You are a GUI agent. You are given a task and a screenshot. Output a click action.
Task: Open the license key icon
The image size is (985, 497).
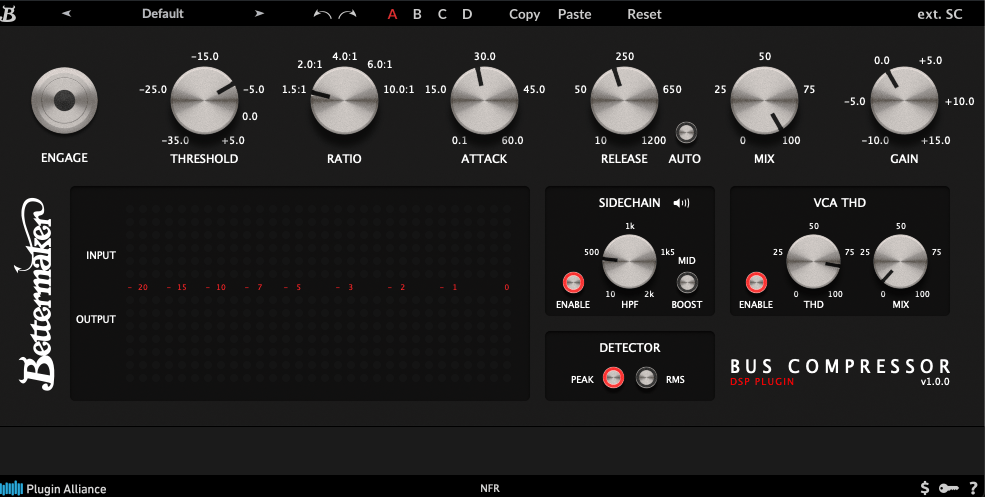tap(948, 488)
